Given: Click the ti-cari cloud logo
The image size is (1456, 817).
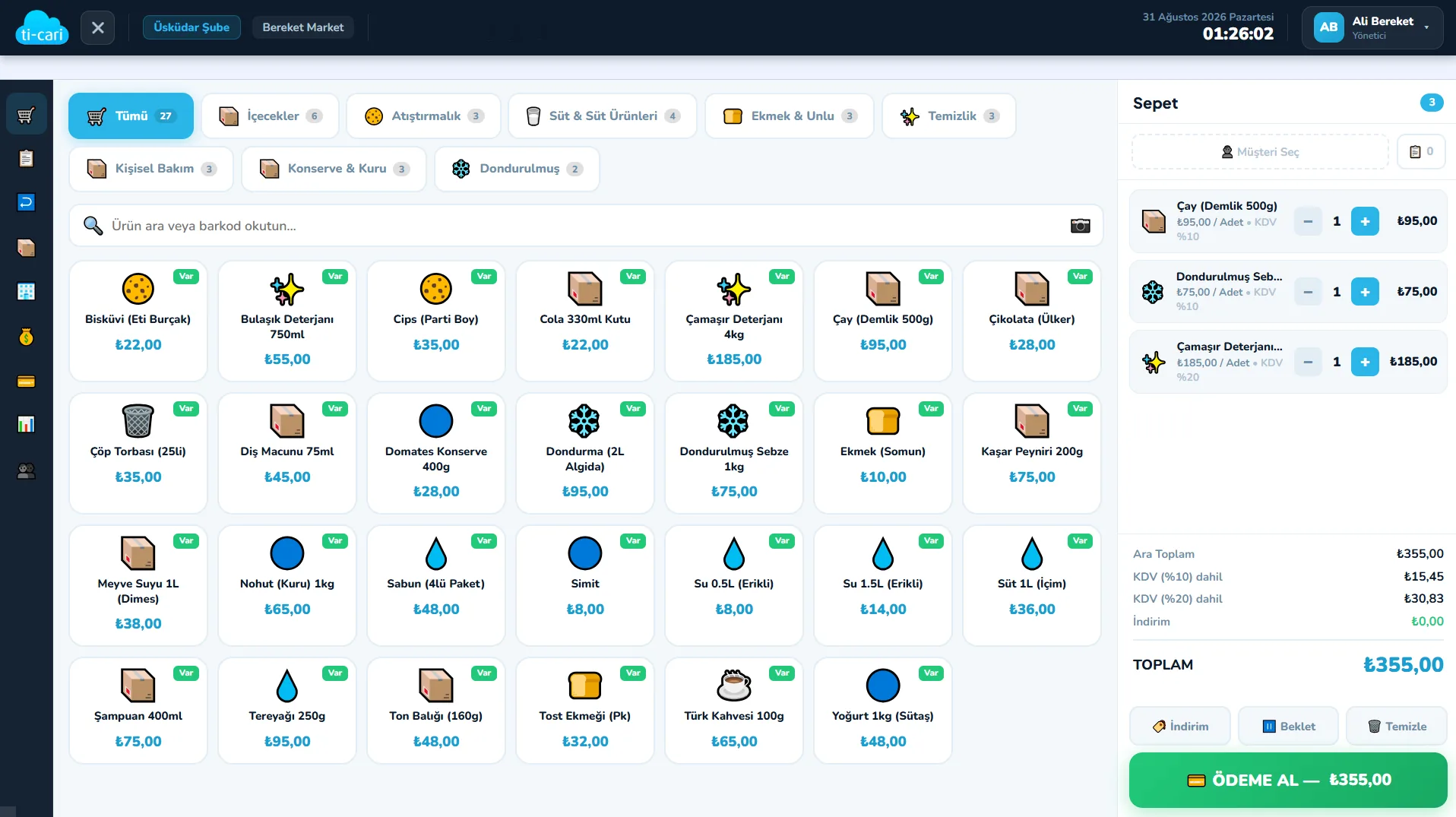Looking at the screenshot, I should tap(42, 27).
